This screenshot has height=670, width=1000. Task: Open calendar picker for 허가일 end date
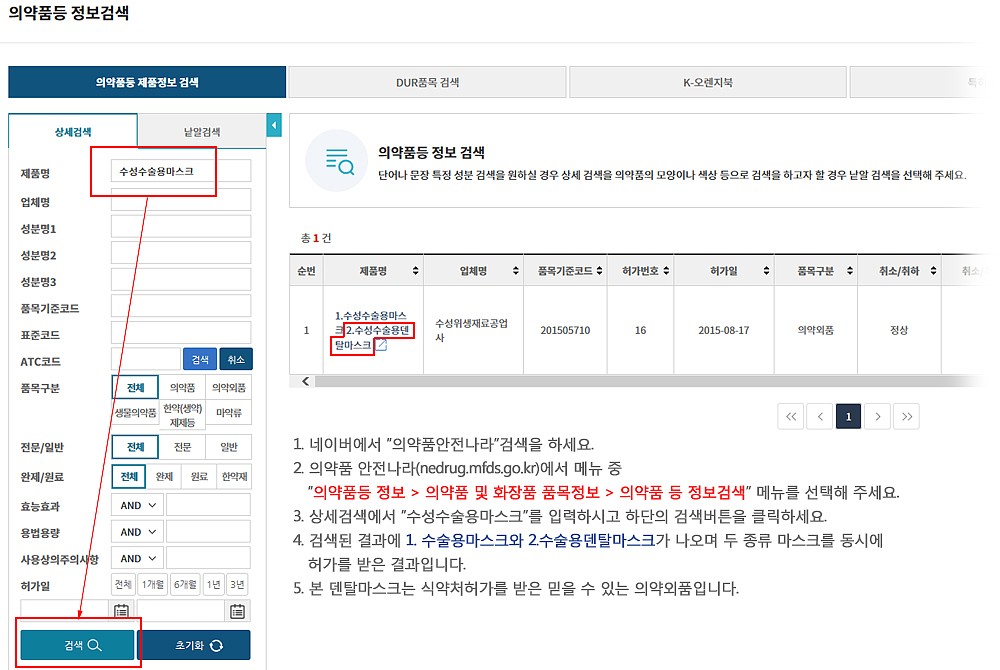point(237,611)
